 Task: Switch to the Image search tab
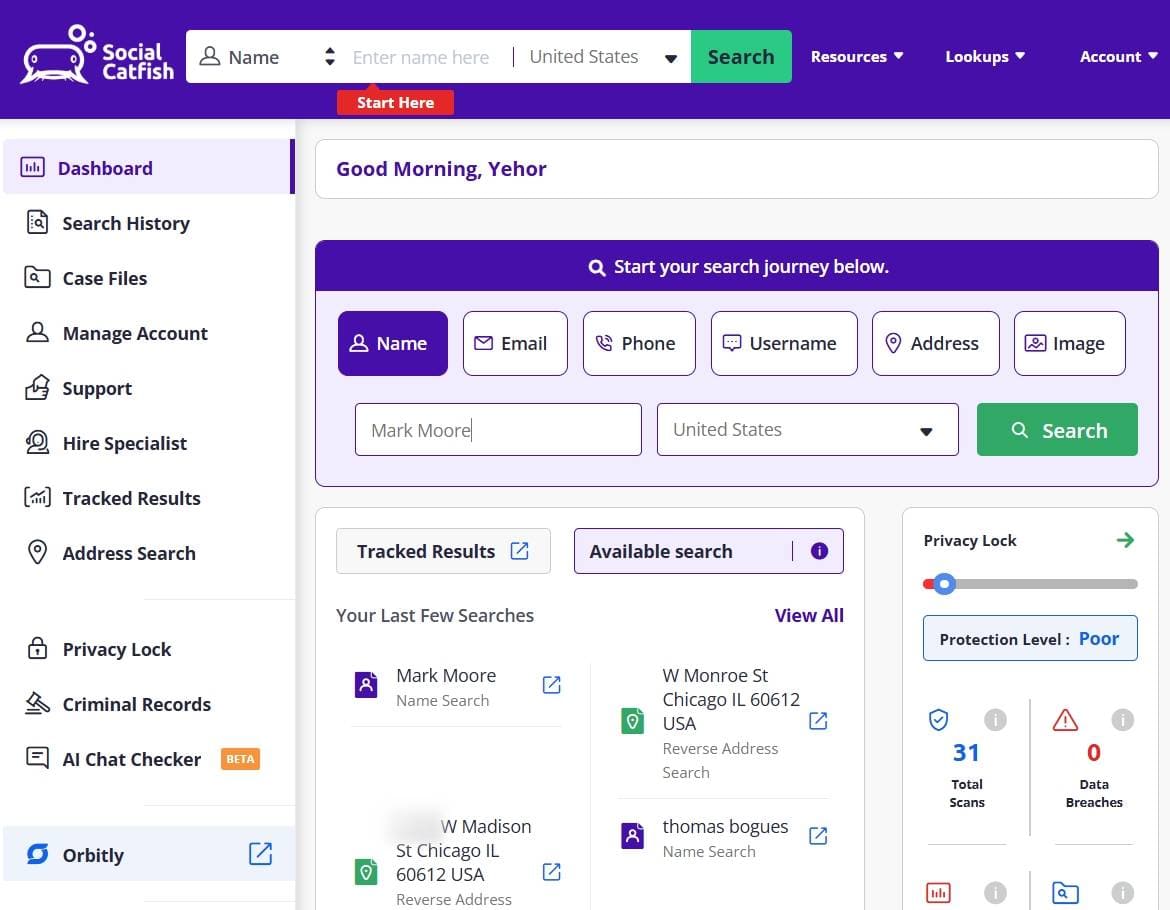pos(1069,343)
